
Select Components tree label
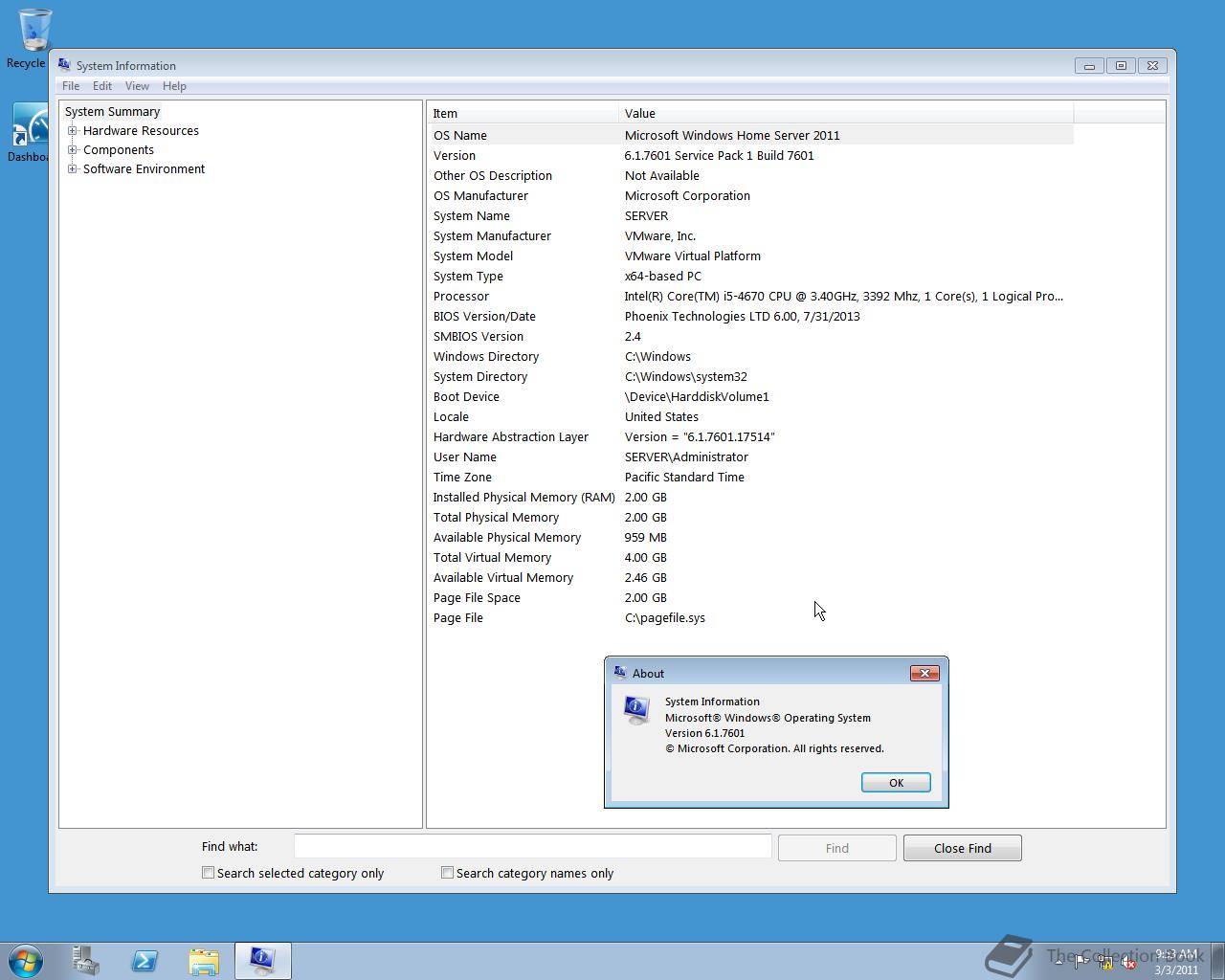click(119, 150)
